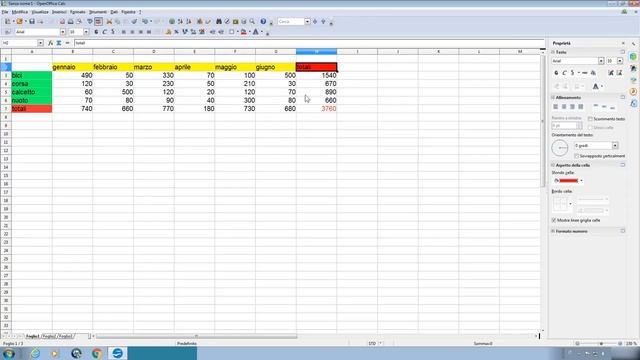Open font name dropdown in Proprietà sidebar
Screen dimensions: 640x360
click(x=601, y=61)
